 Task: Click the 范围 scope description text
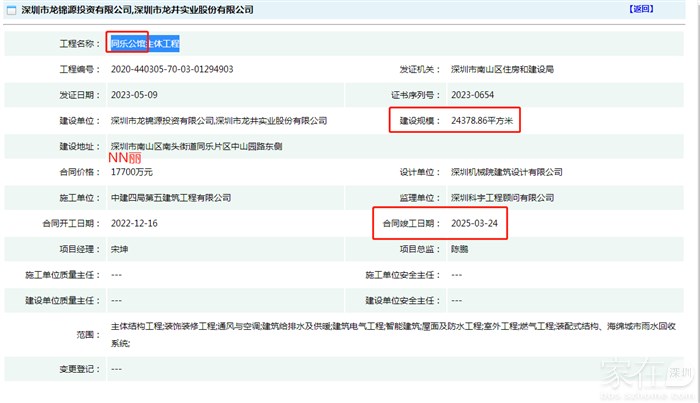pyautogui.click(x=380, y=326)
